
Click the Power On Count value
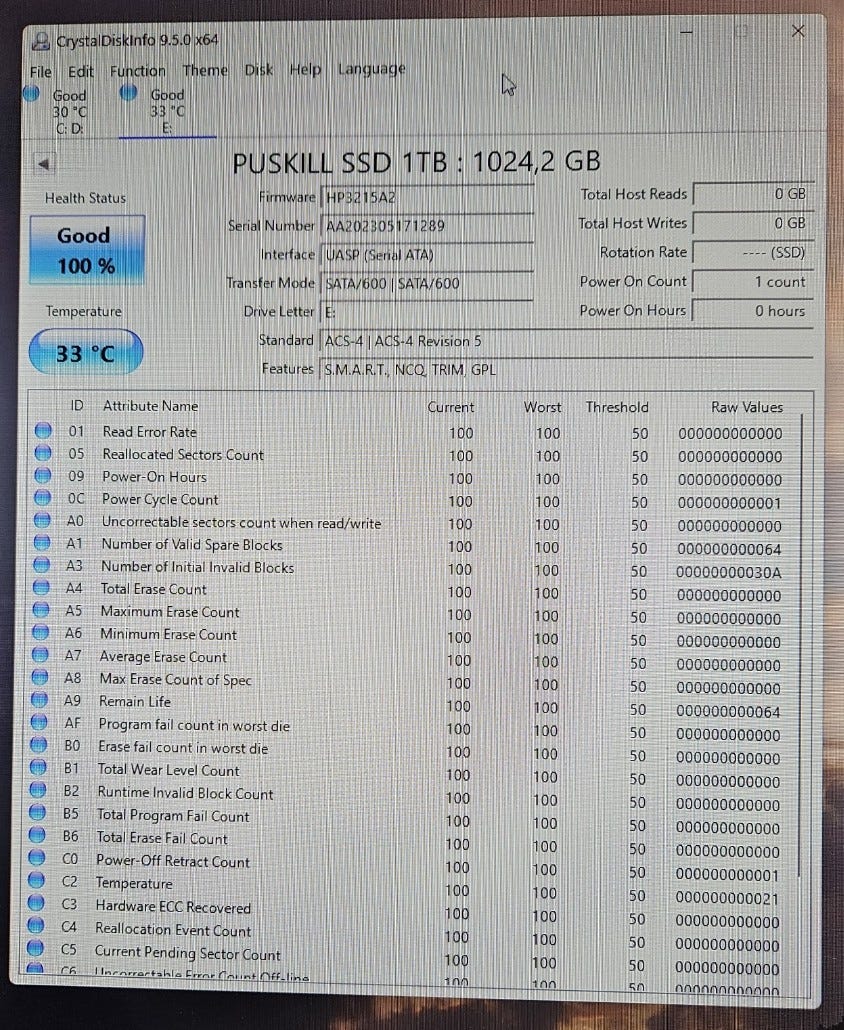[753, 282]
